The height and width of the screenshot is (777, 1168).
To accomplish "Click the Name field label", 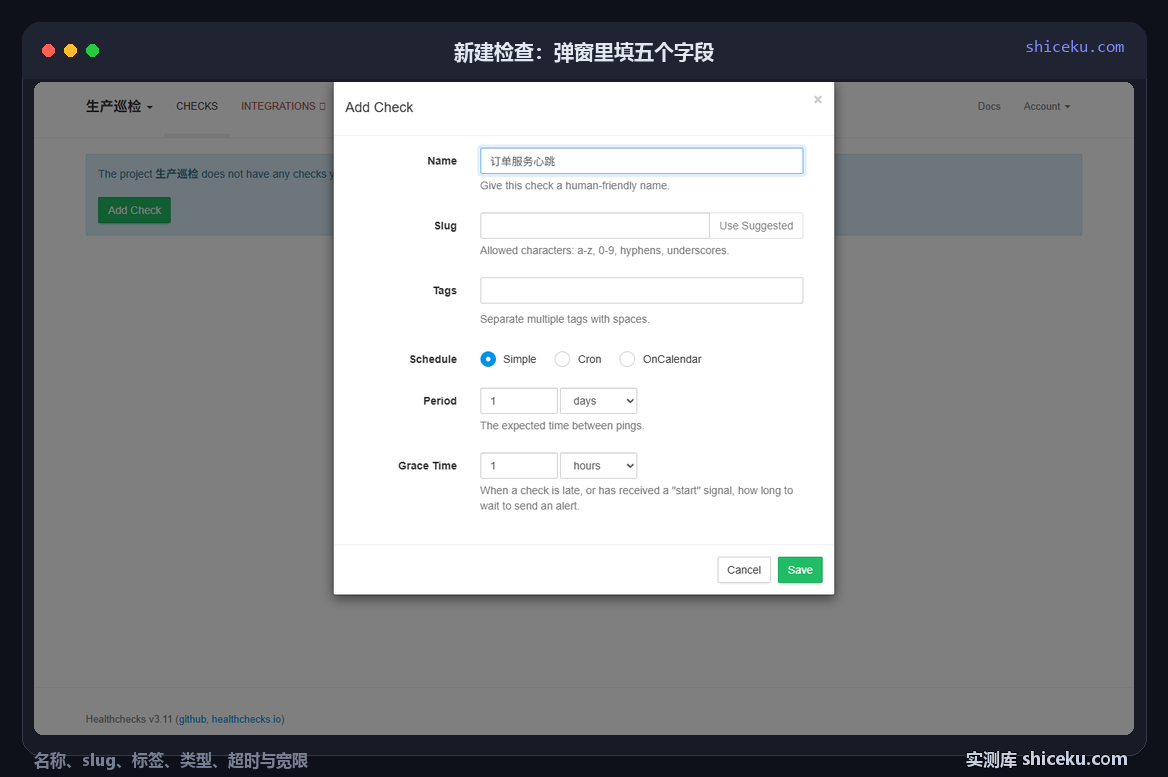I will [x=442, y=161].
